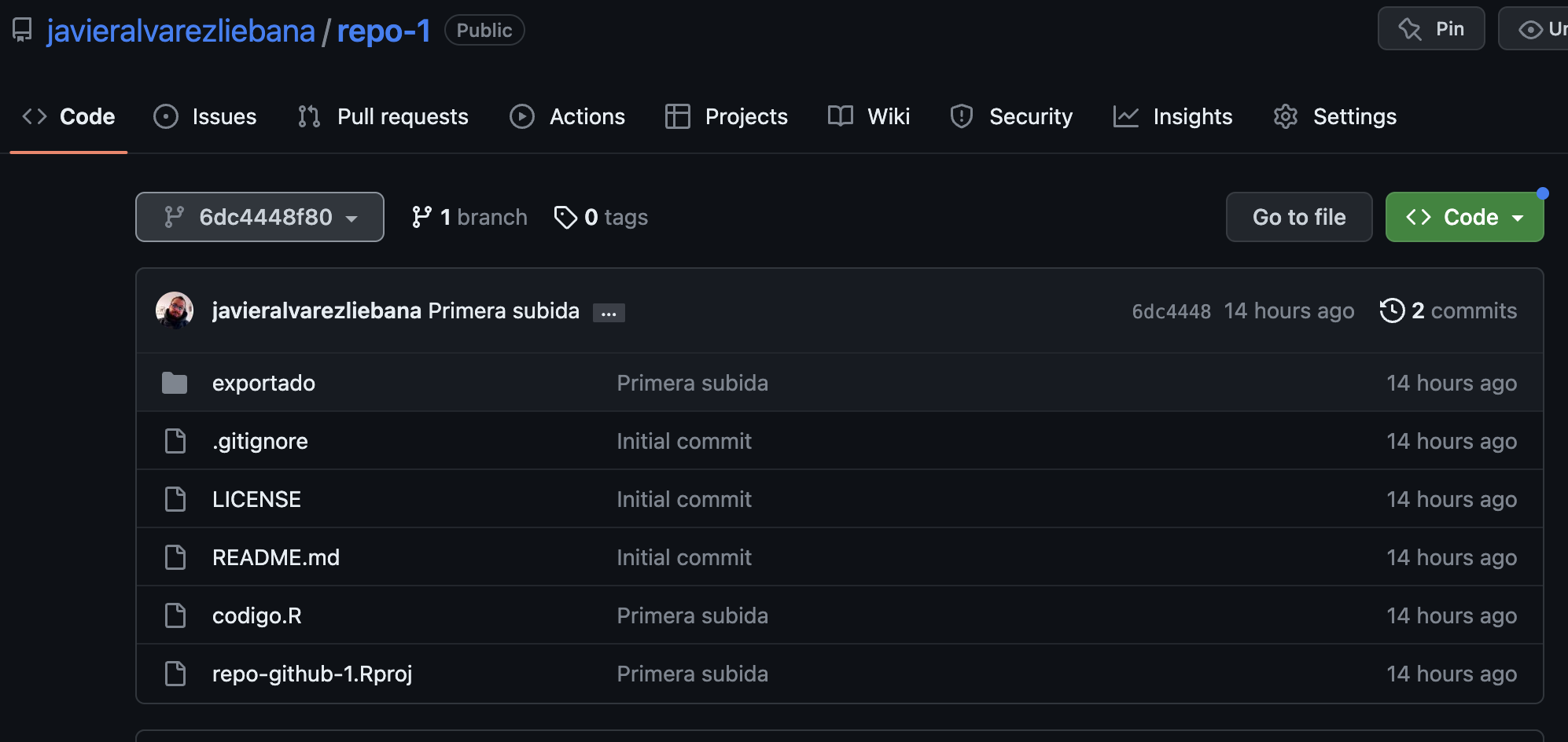
Task: Go to the Settings tab
Action: click(1335, 116)
